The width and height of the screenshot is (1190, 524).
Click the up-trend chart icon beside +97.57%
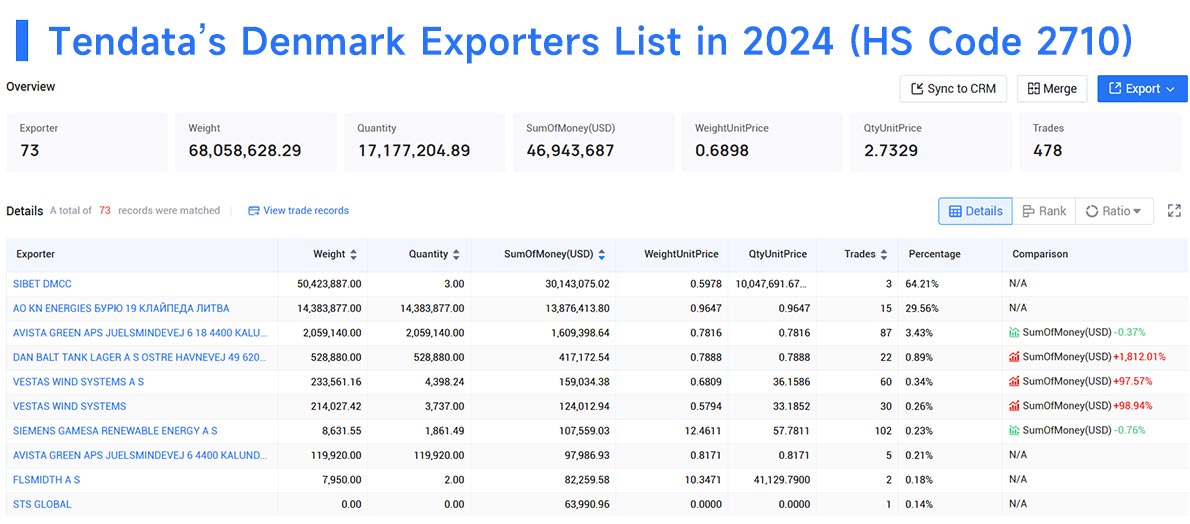1015,381
